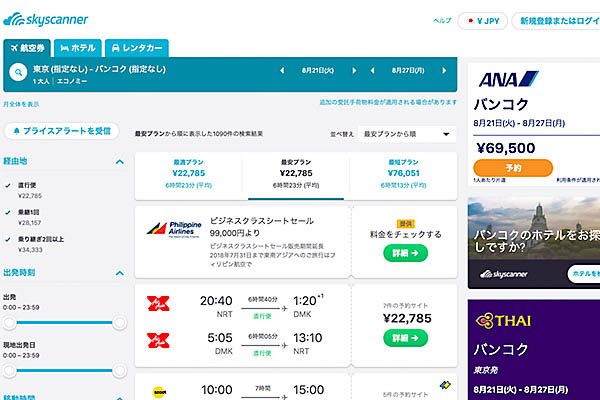Collapse the 経由地 filter section

tap(120, 162)
